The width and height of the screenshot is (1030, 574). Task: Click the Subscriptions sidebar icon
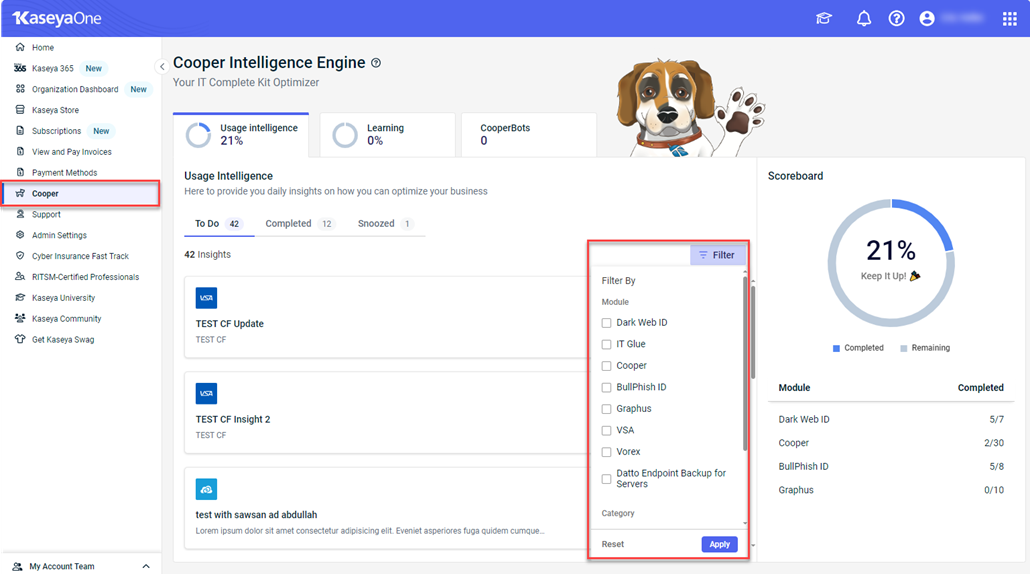click(20, 131)
